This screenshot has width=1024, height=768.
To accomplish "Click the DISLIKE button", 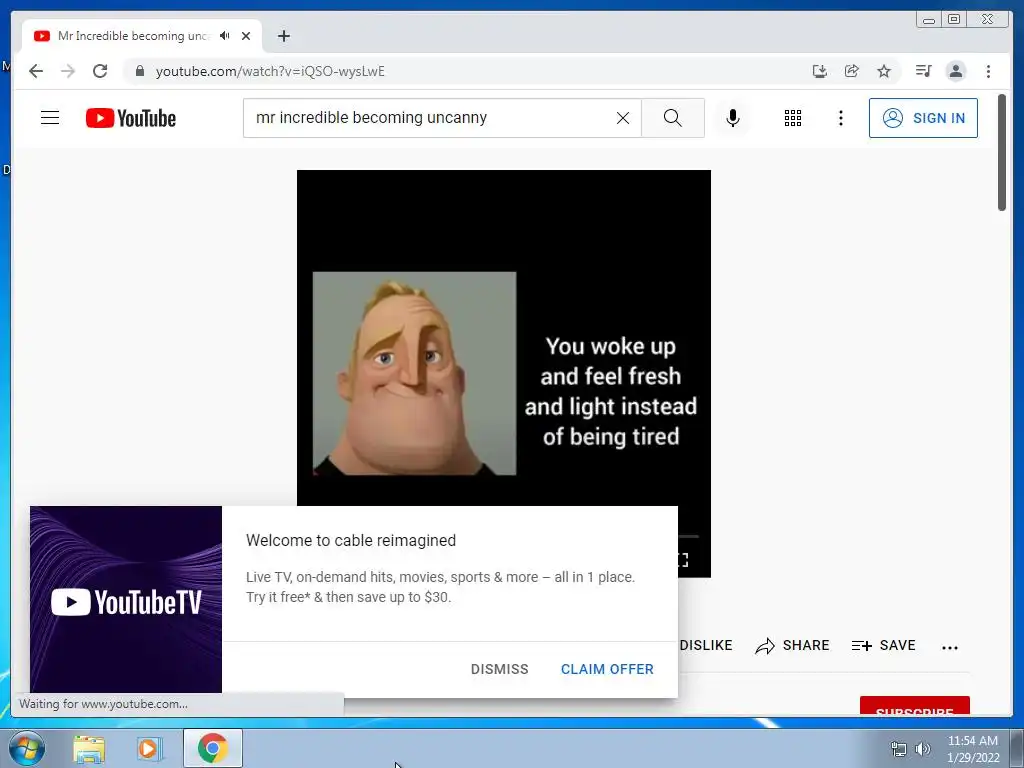I will (705, 645).
